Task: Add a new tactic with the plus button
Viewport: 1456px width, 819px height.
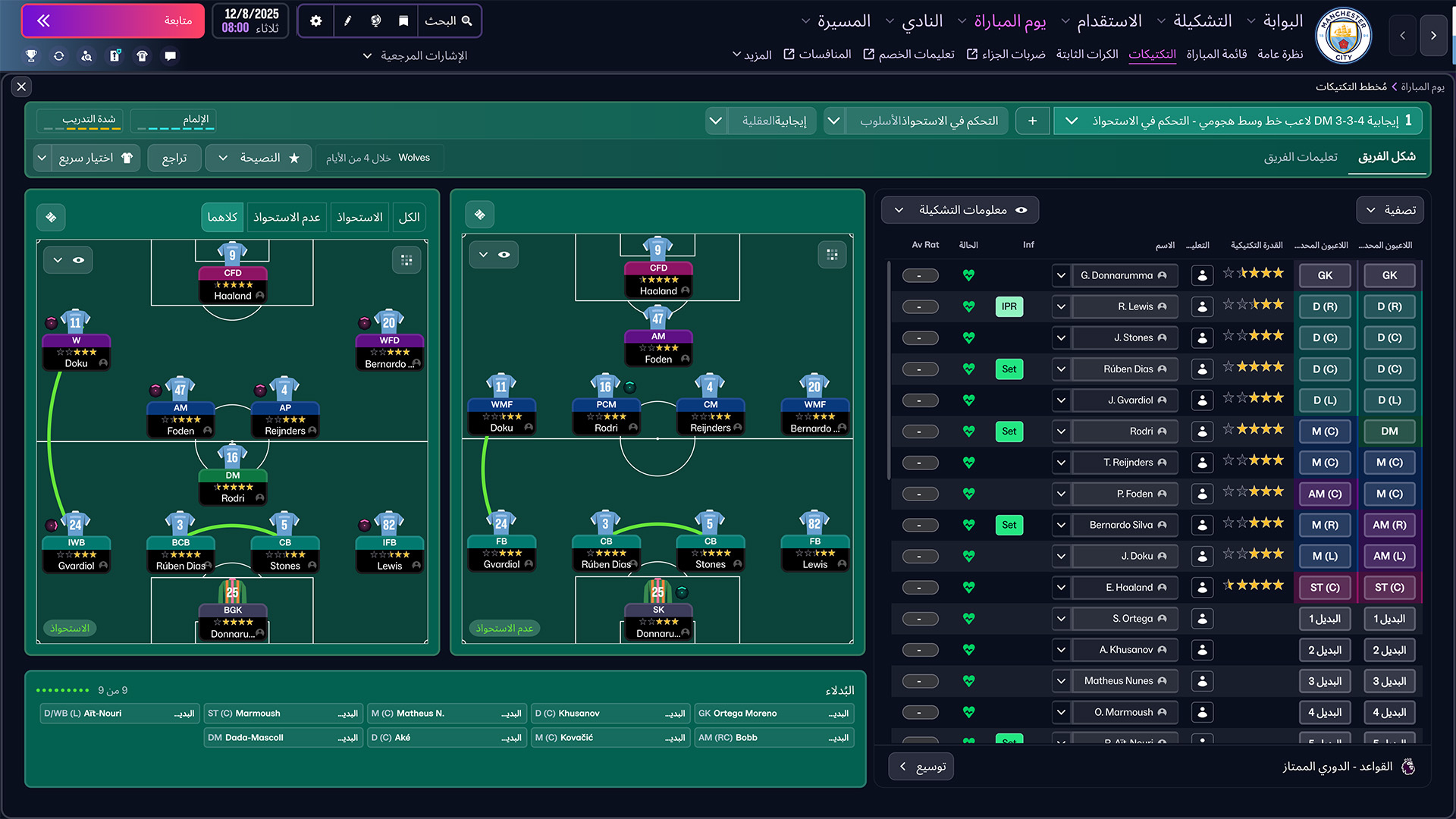Action: tap(1032, 121)
